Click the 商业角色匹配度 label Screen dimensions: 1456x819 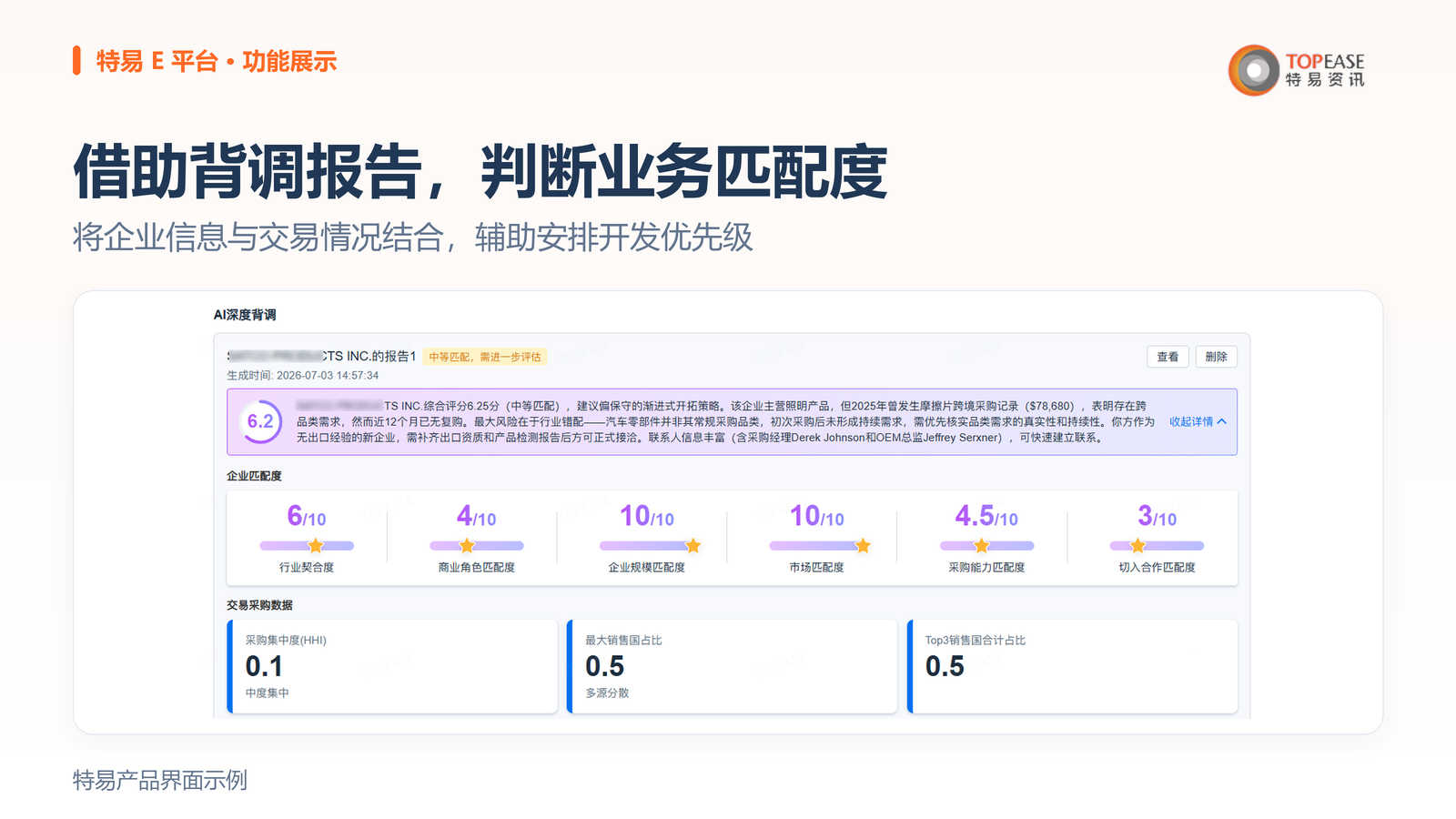(477, 567)
